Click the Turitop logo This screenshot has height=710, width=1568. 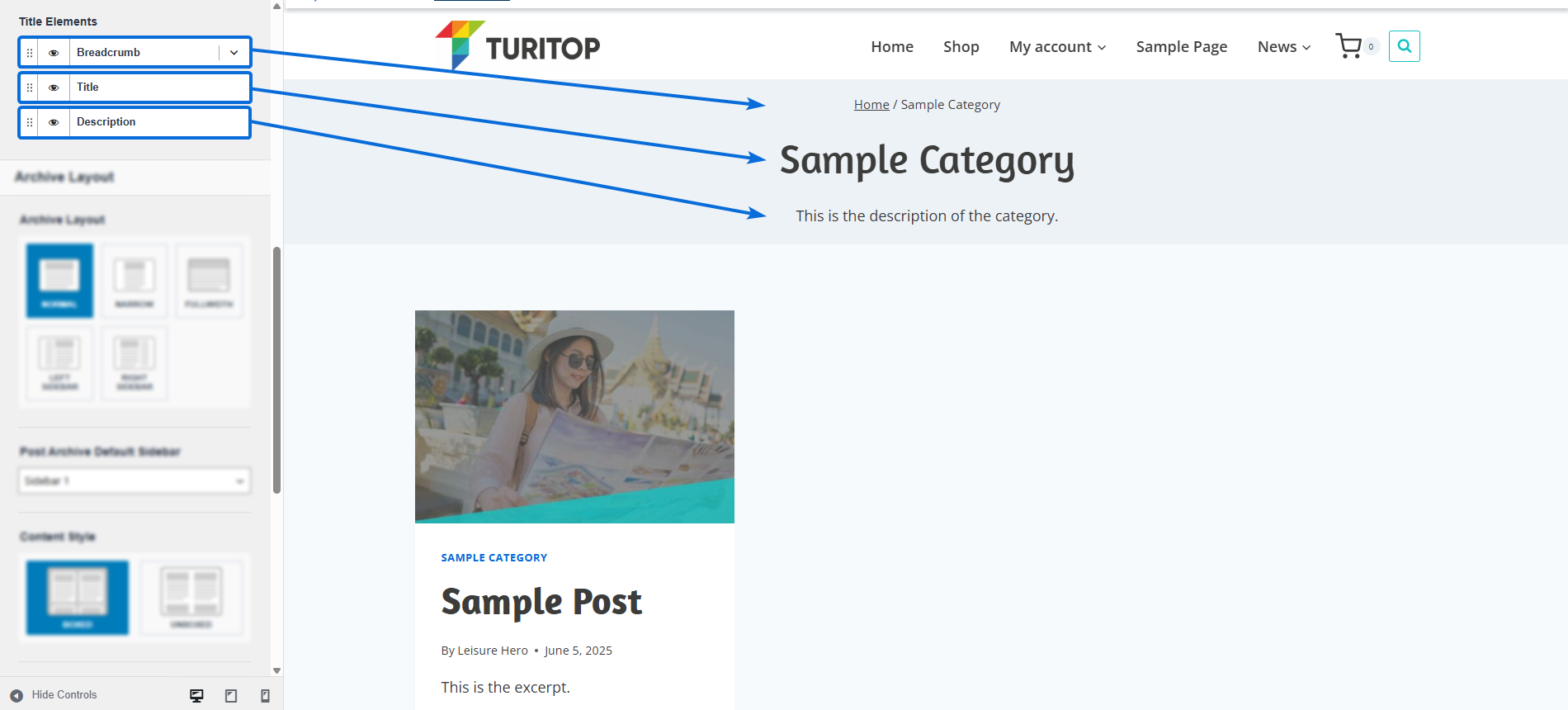click(x=517, y=46)
